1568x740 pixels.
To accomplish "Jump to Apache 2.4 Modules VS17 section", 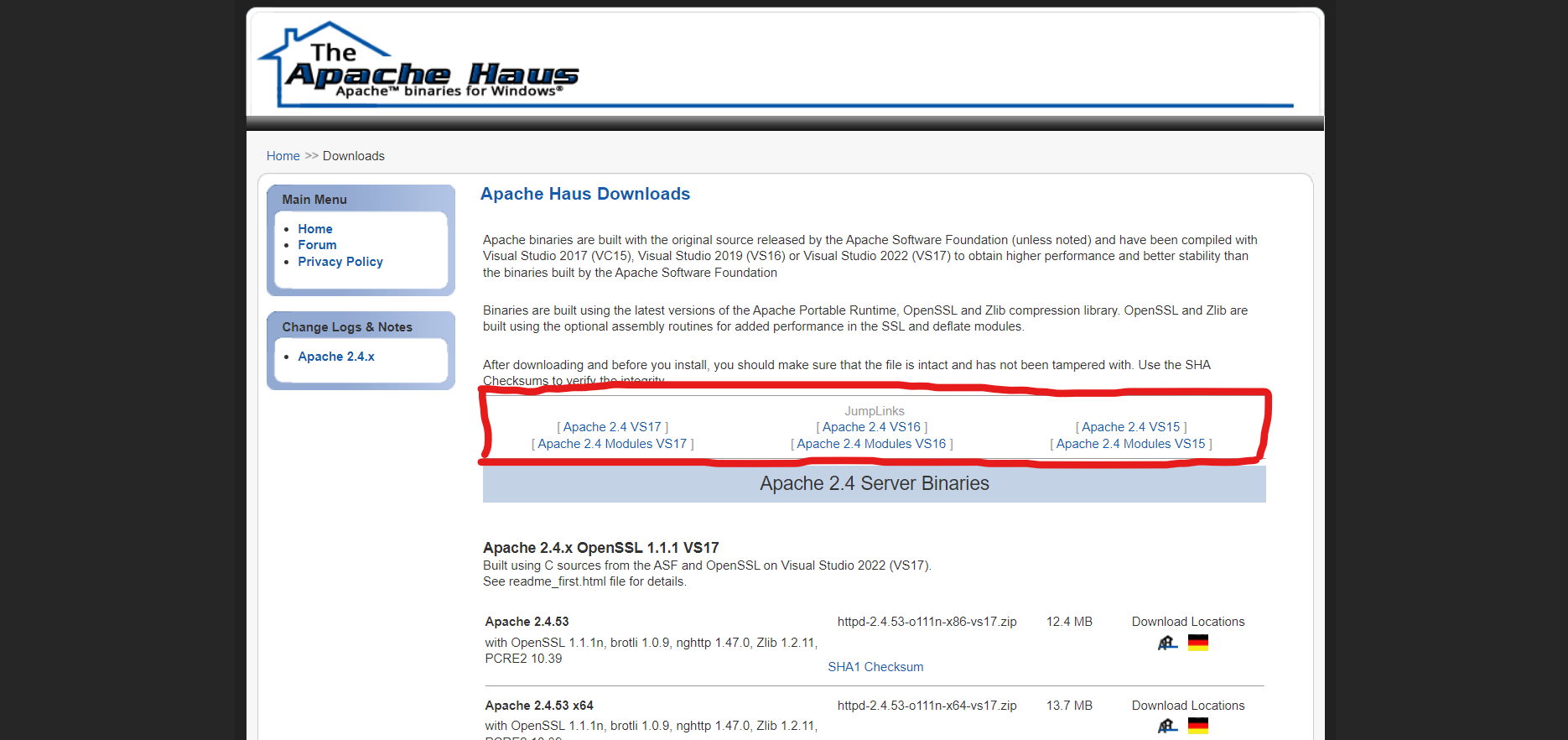I will coord(612,444).
